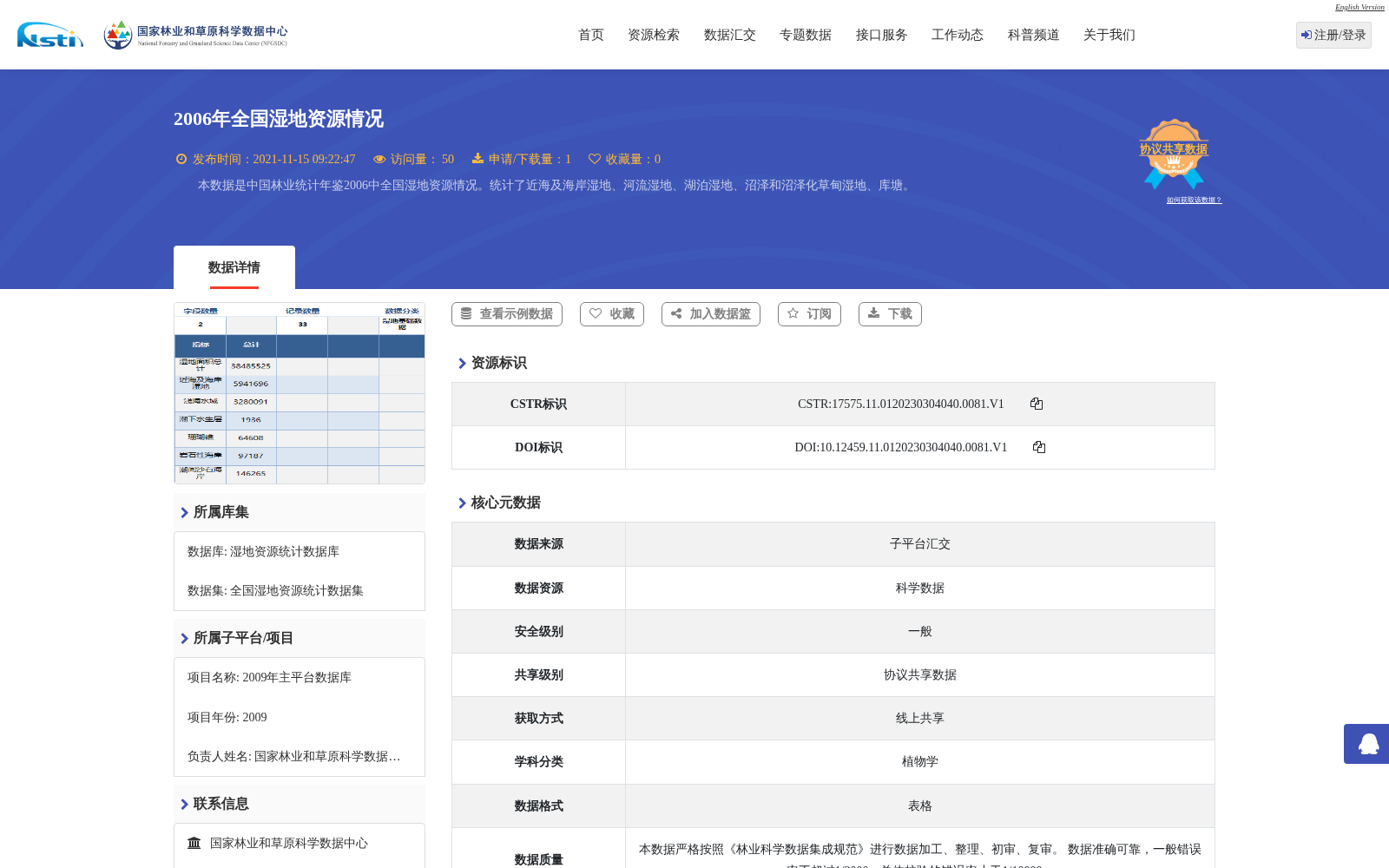Viewport: 1389px width, 868px height.
Task: Click the 订阅 button
Action: (x=809, y=314)
